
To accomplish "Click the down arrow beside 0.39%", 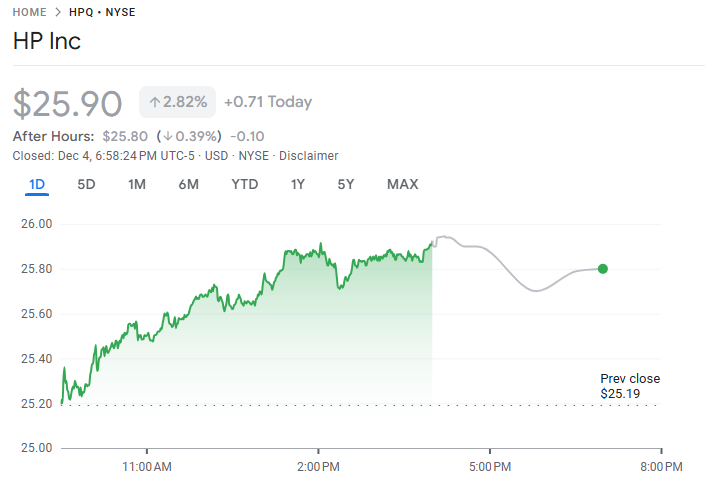I will point(168,136).
